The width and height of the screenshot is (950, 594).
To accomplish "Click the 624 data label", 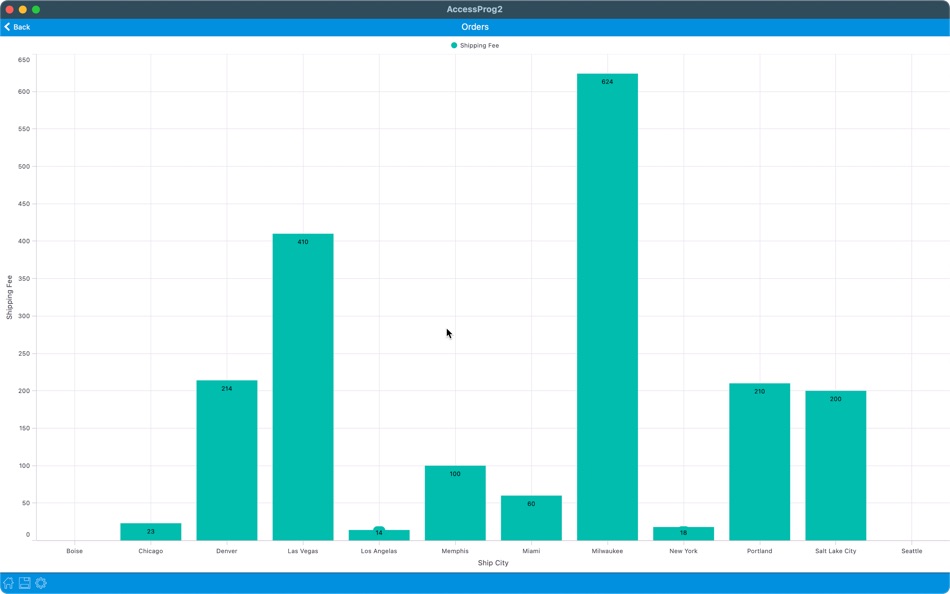I will 607,82.
